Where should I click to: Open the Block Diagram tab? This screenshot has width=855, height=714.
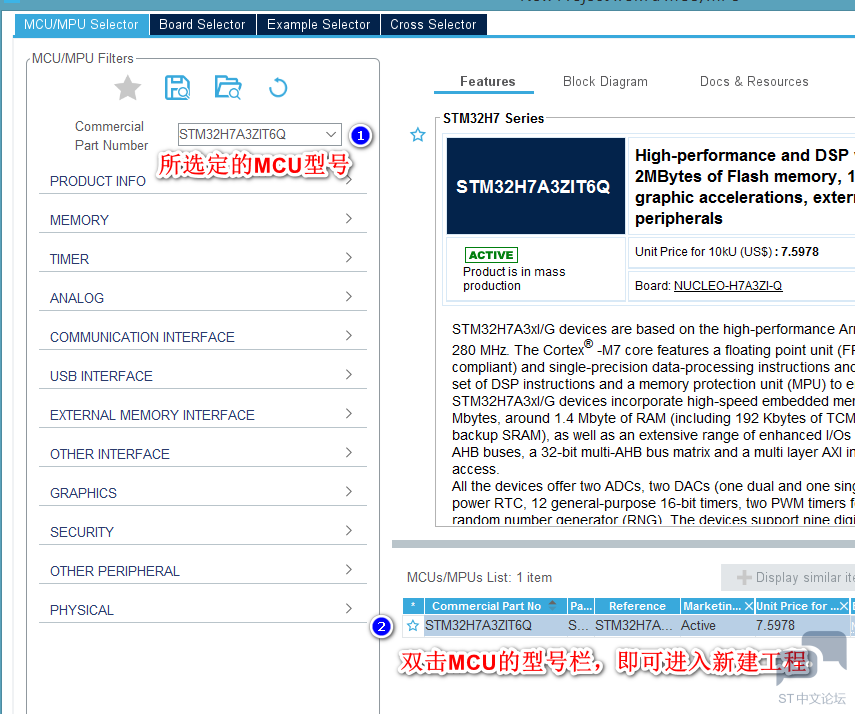[x=605, y=81]
